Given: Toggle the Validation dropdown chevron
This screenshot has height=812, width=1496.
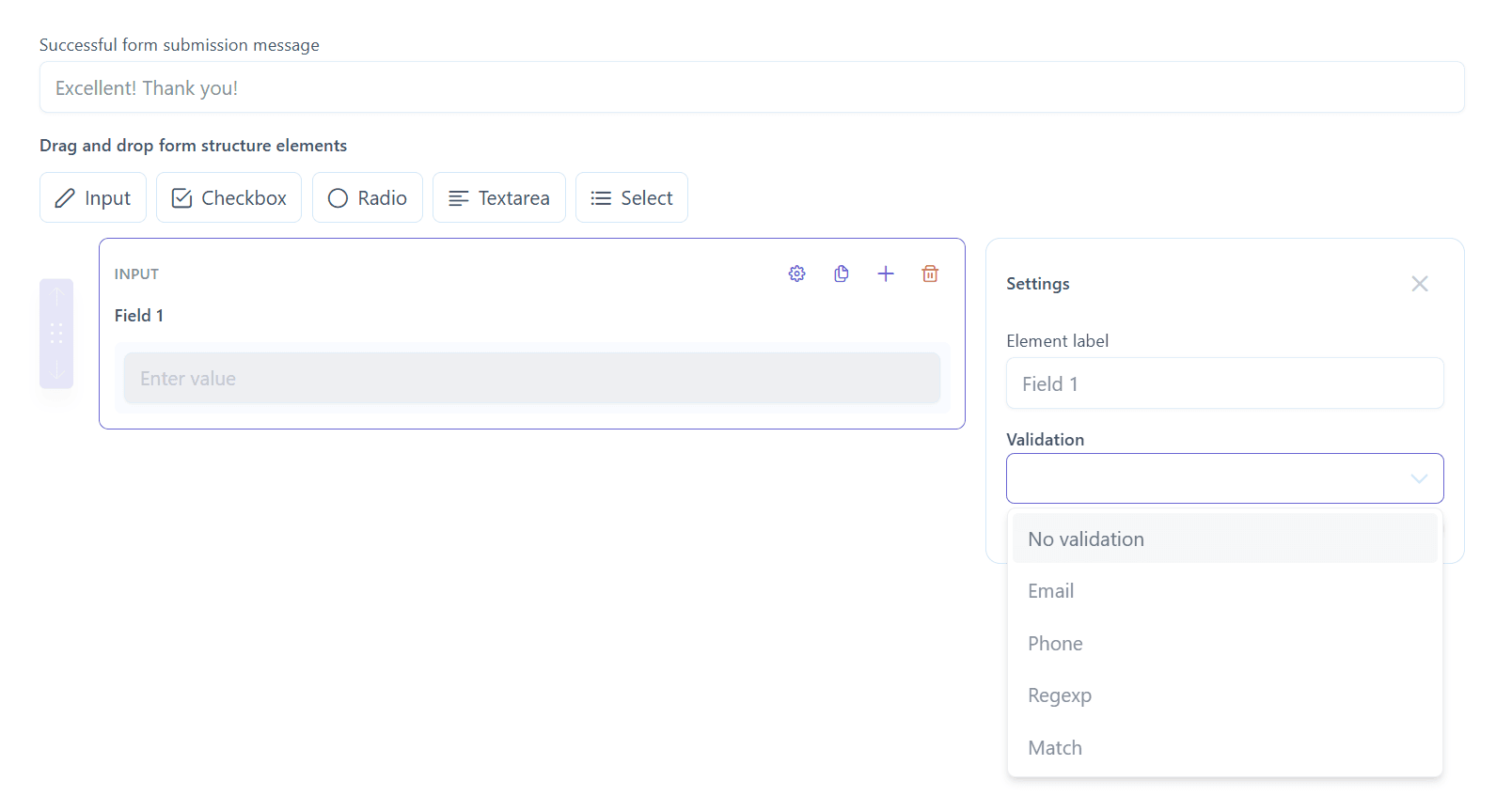Looking at the screenshot, I should point(1419,478).
